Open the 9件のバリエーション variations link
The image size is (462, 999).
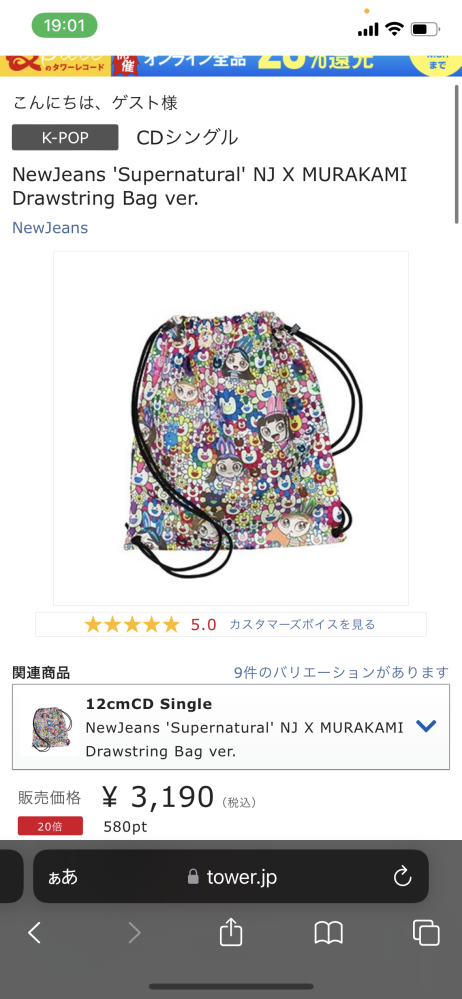click(341, 672)
